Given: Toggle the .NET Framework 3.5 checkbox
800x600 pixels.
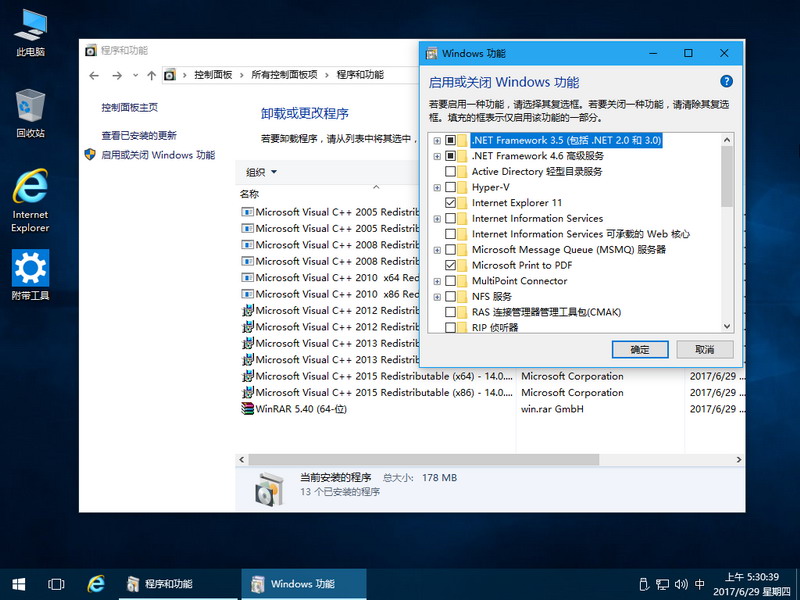Looking at the screenshot, I should coord(451,140).
